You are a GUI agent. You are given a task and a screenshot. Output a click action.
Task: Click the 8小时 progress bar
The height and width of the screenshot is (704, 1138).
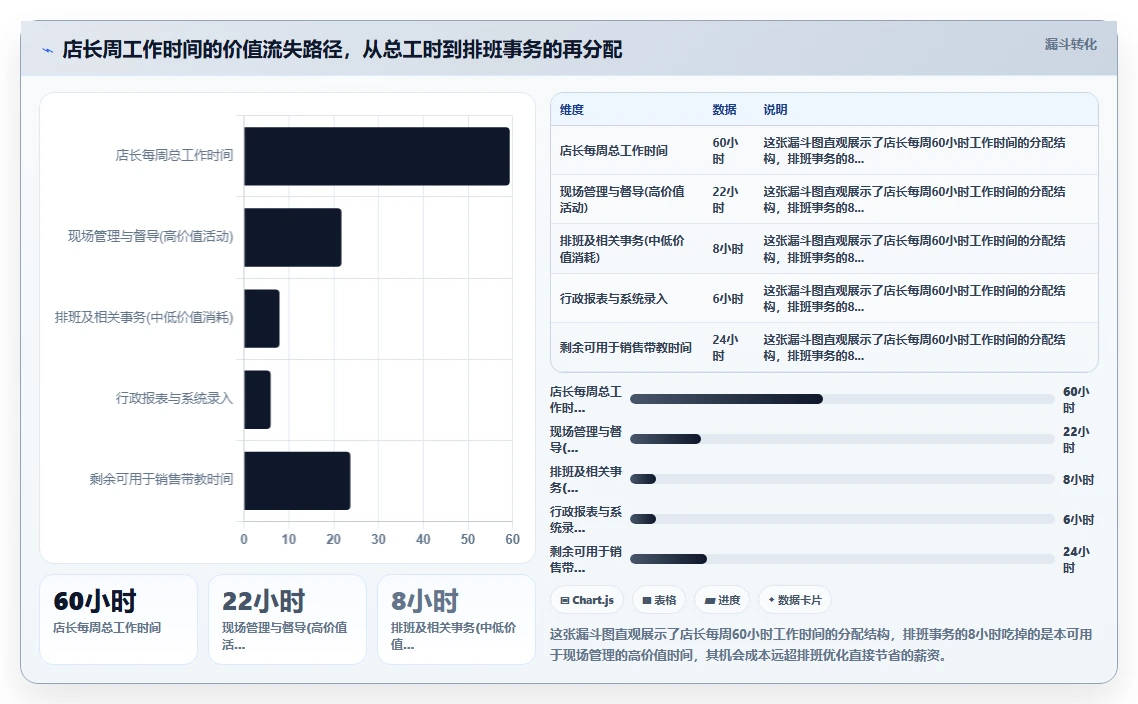(x=842, y=479)
